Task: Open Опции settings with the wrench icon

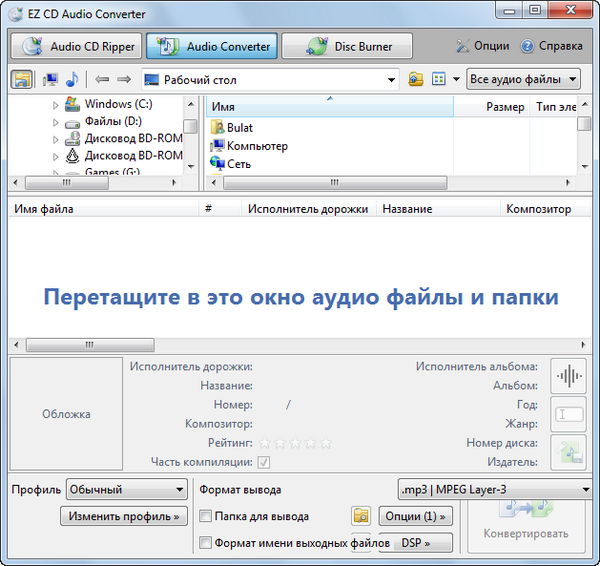Action: tap(482, 46)
